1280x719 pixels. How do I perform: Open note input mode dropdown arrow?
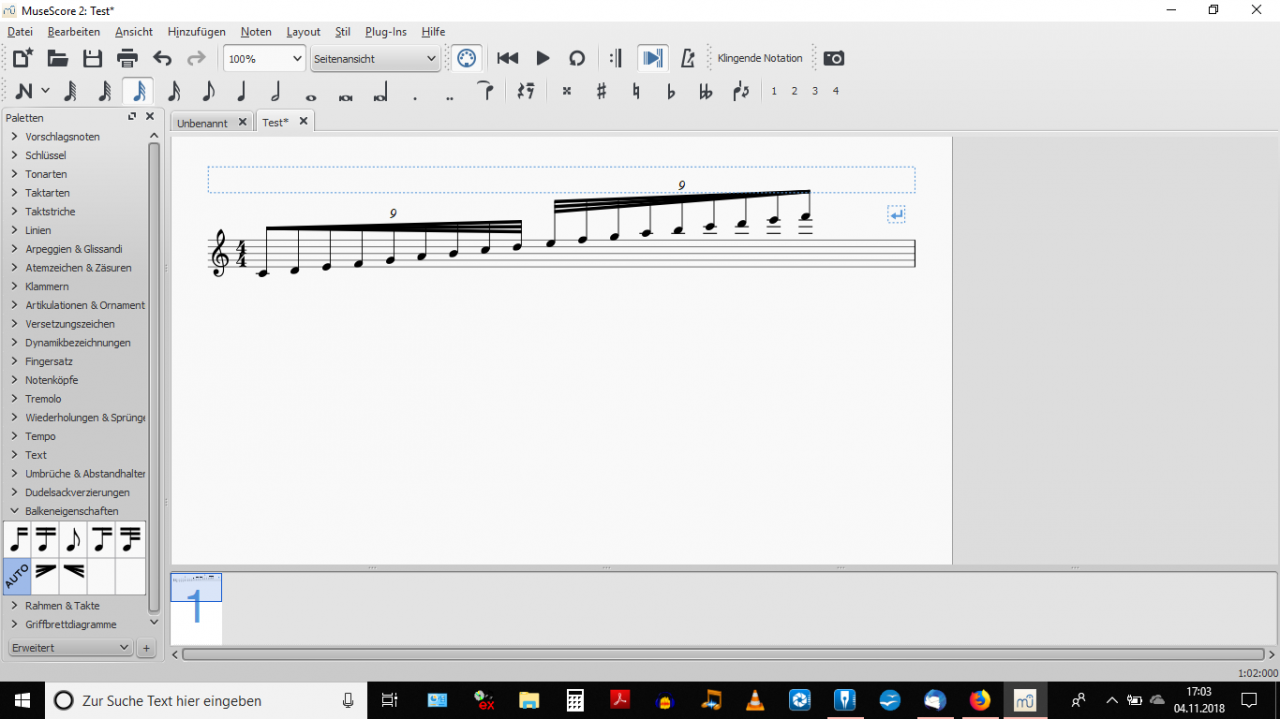click(45, 91)
